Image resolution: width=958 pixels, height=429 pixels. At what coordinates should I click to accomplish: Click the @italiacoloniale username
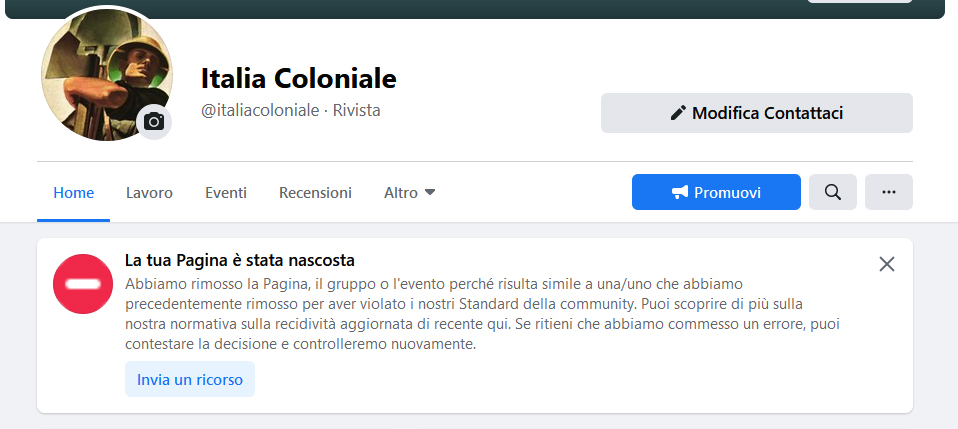(260, 110)
